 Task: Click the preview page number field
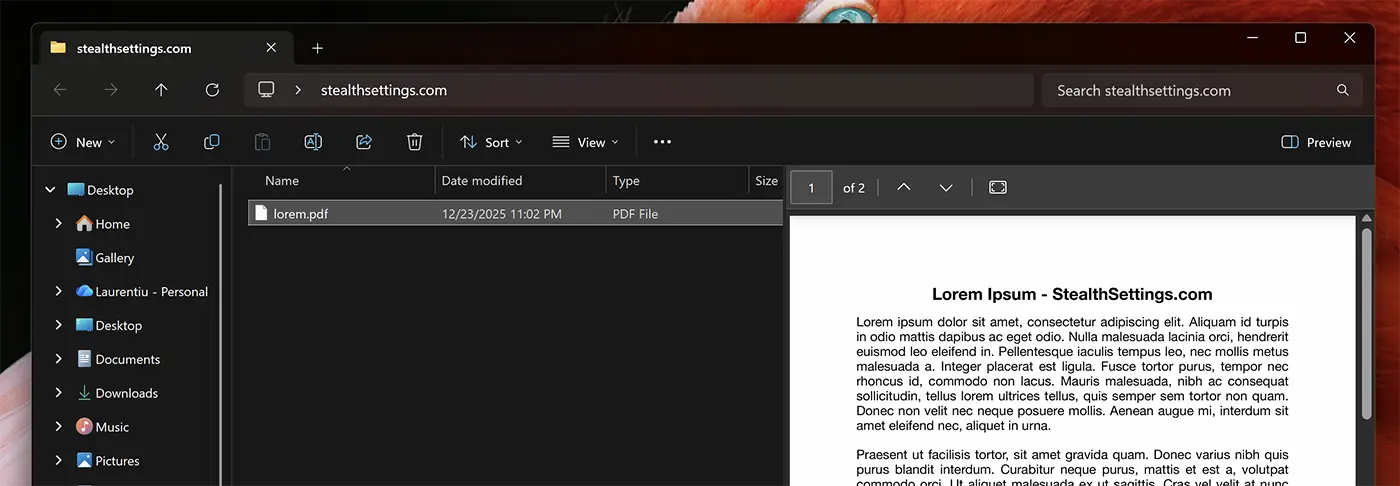tap(811, 188)
